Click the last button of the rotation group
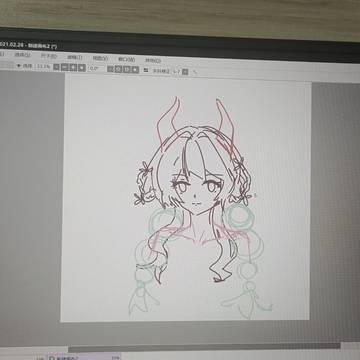The height and width of the screenshot is (360, 360). 135,70
